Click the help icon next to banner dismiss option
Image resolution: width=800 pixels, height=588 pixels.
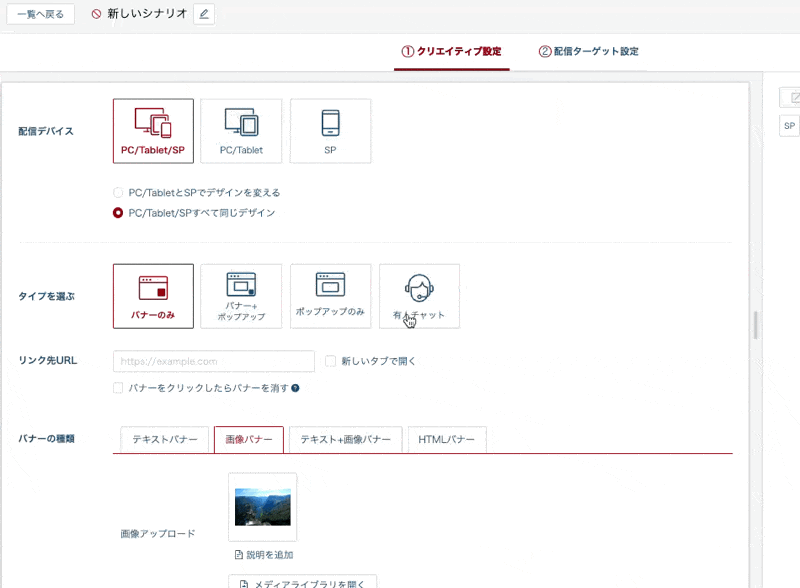(x=295, y=388)
